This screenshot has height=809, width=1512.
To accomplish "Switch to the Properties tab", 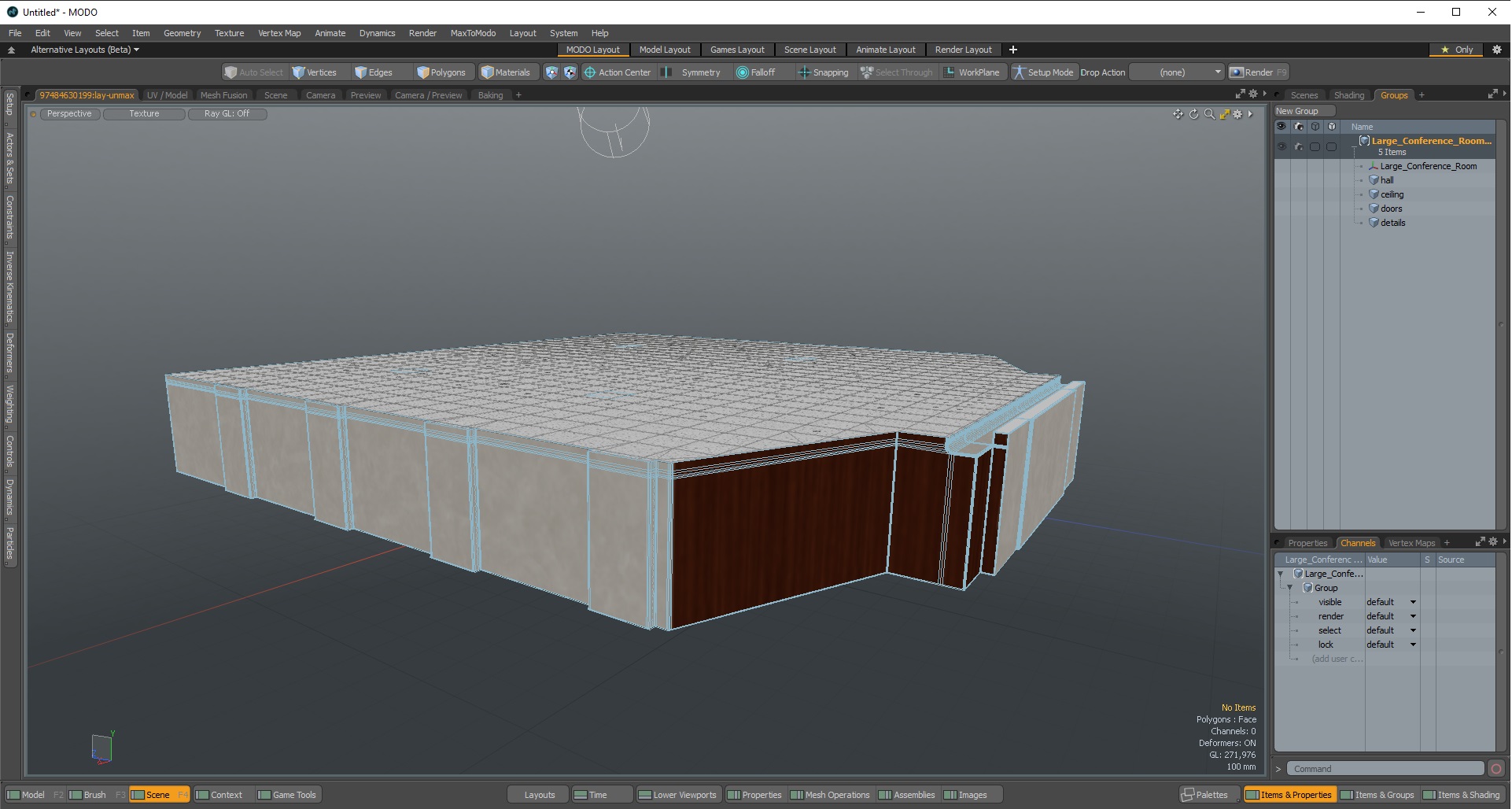I will click(1307, 543).
